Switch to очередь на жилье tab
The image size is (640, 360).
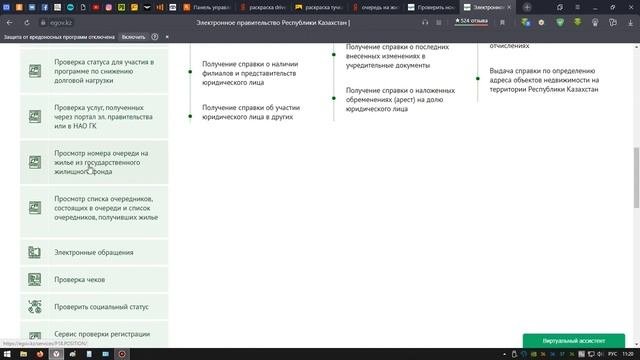[x=375, y=7]
